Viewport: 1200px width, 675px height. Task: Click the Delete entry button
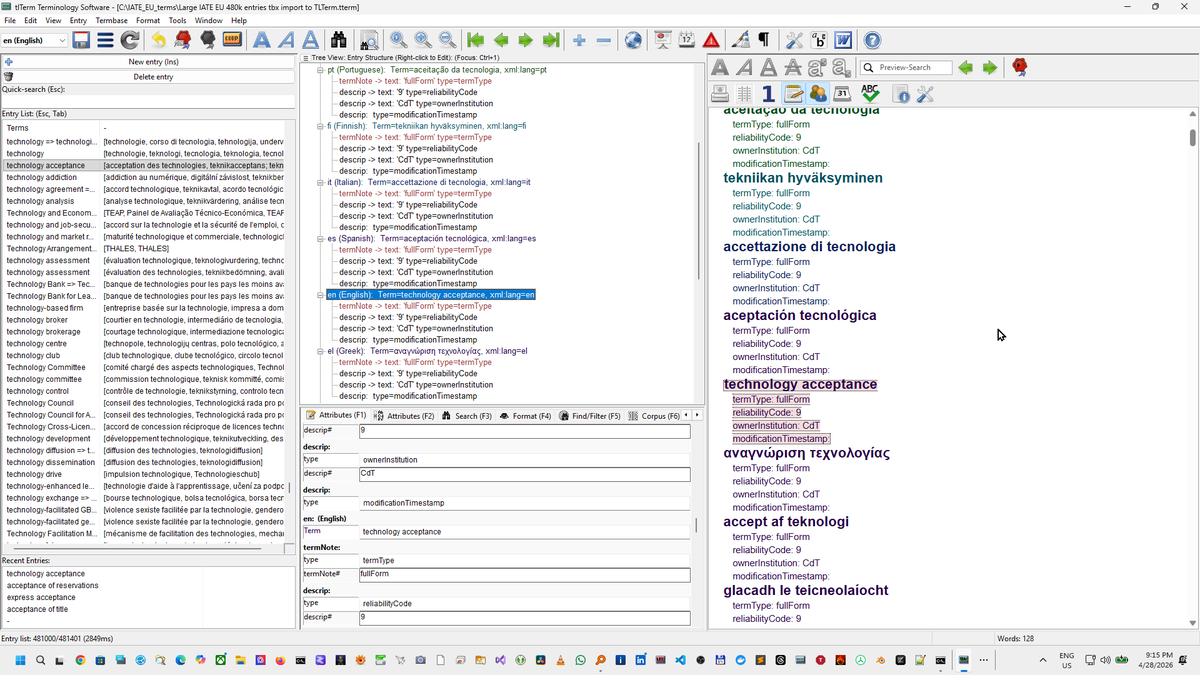pyautogui.click(x=148, y=76)
